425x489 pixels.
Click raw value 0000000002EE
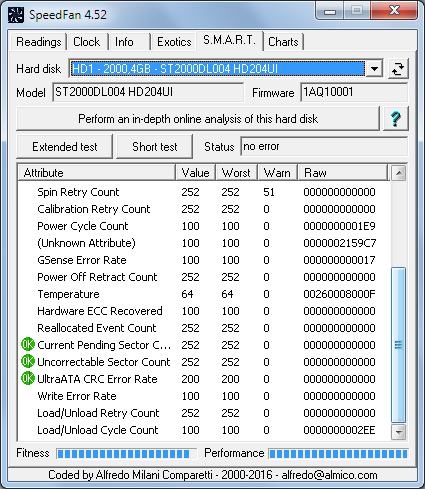[339, 430]
